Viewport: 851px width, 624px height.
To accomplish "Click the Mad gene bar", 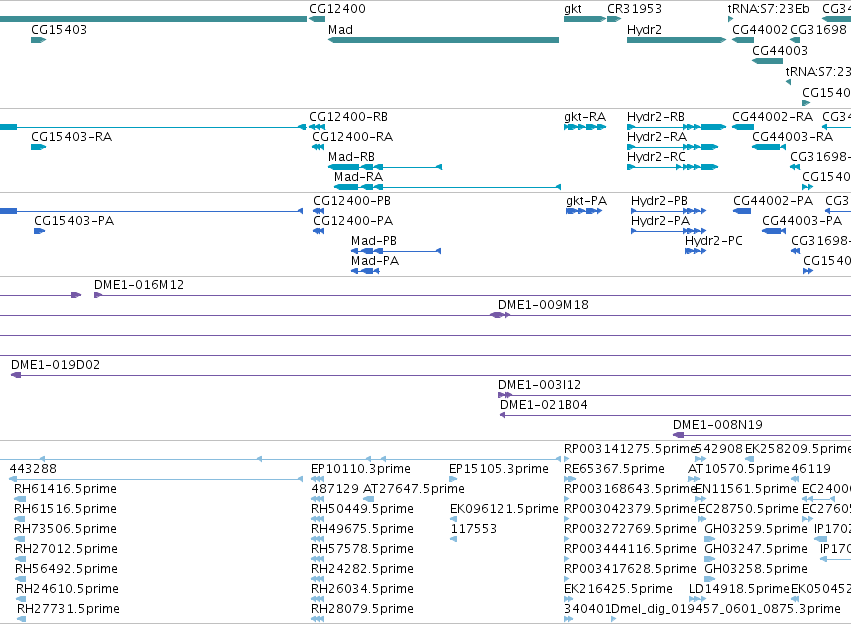I will (443, 40).
